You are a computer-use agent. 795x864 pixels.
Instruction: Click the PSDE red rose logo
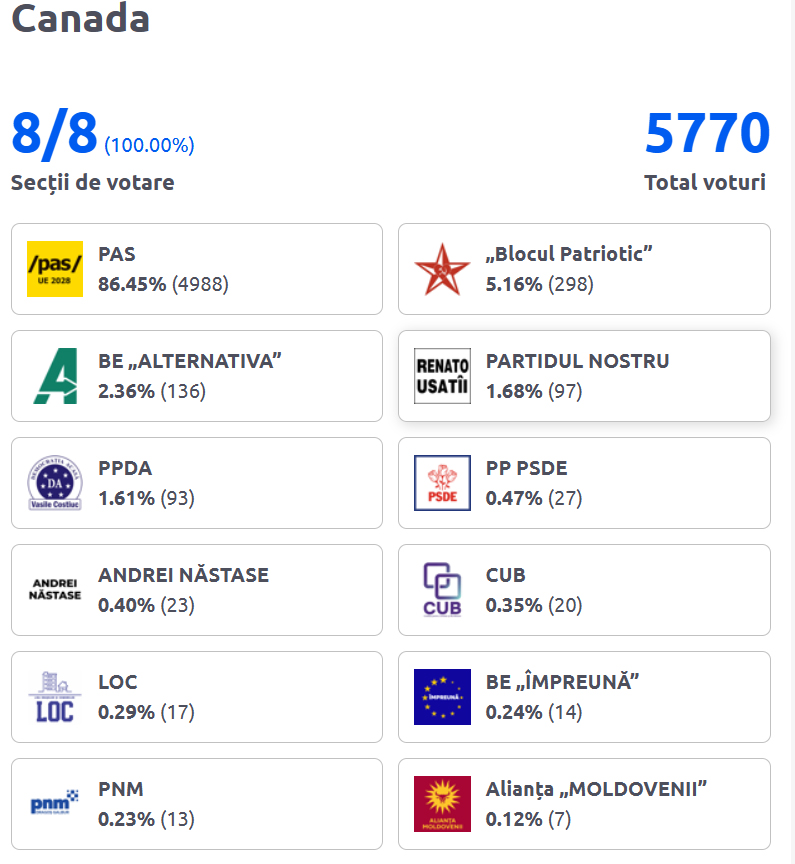[x=442, y=483]
